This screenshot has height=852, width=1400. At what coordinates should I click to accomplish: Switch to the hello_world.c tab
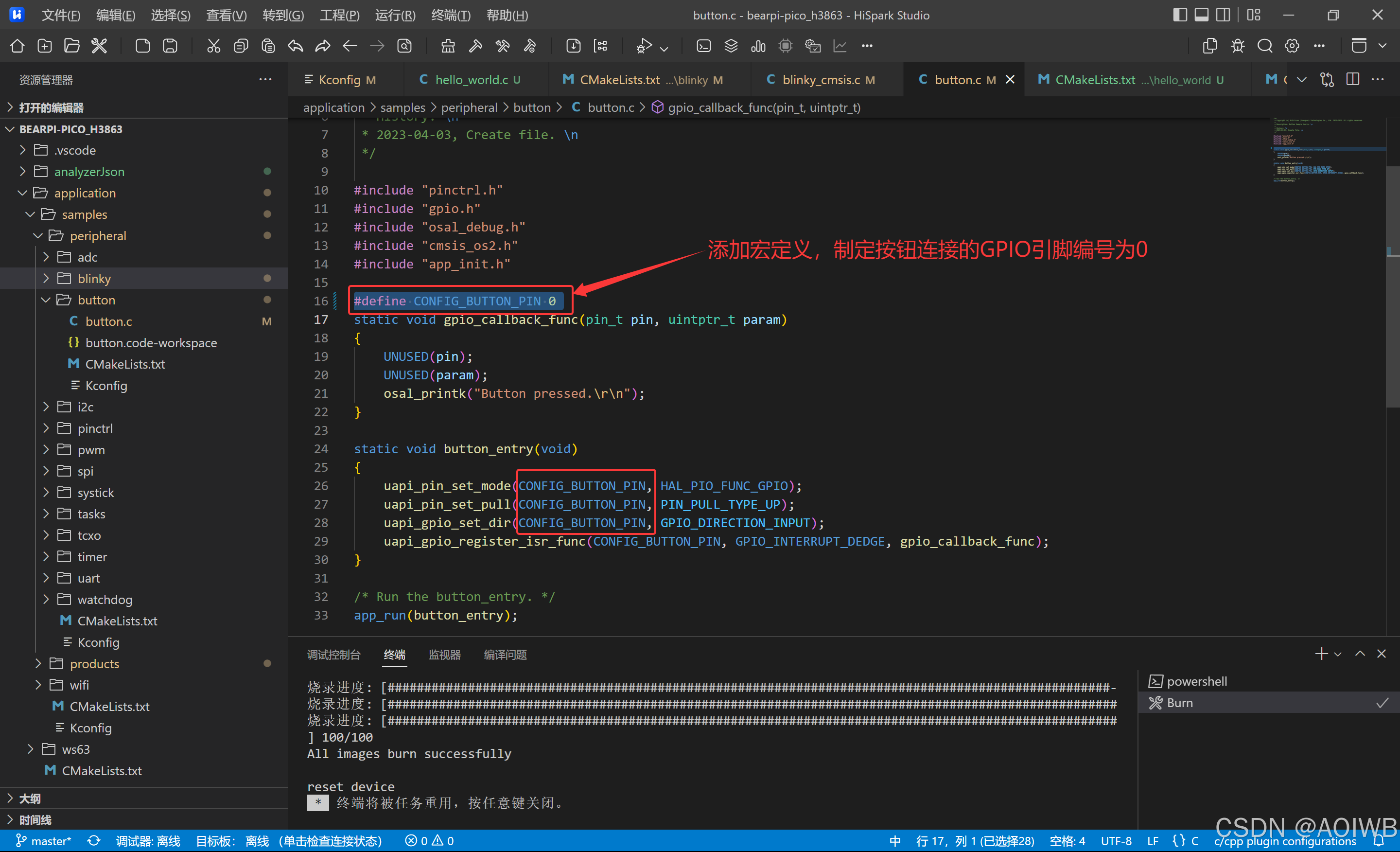[471, 80]
